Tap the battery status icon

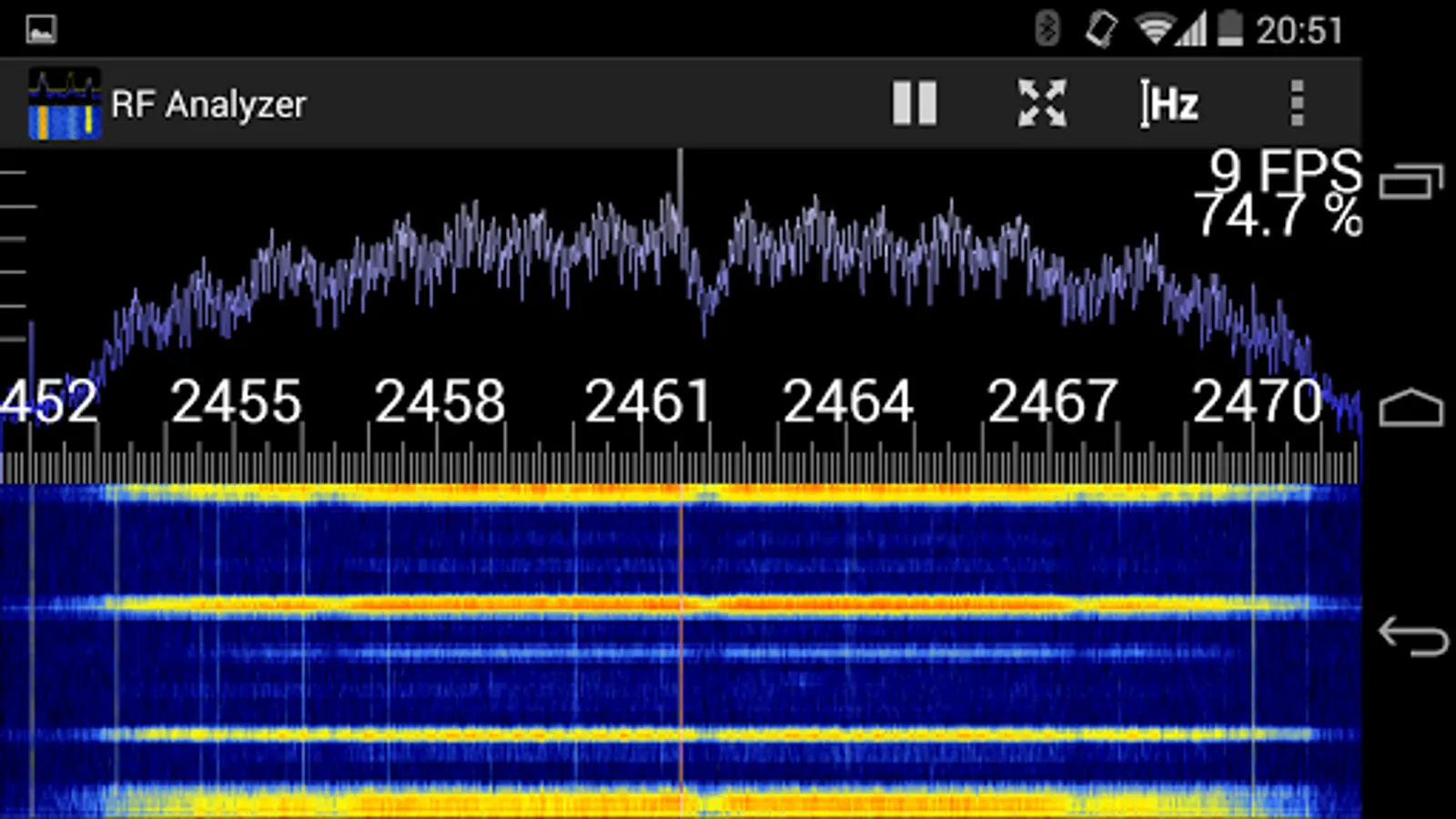point(1230,28)
